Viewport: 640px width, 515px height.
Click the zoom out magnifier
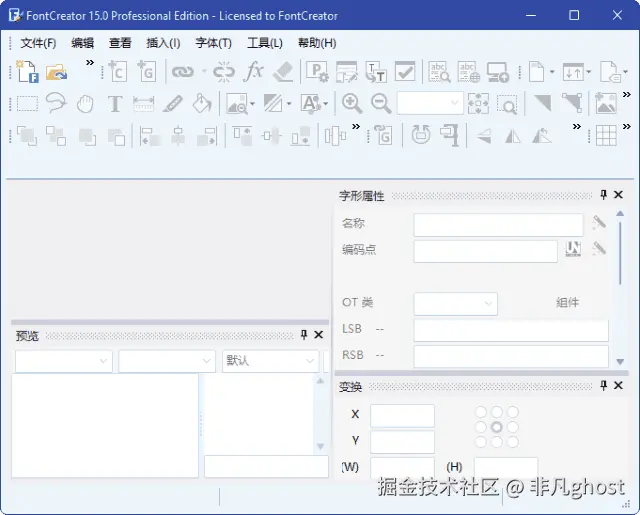tap(381, 103)
